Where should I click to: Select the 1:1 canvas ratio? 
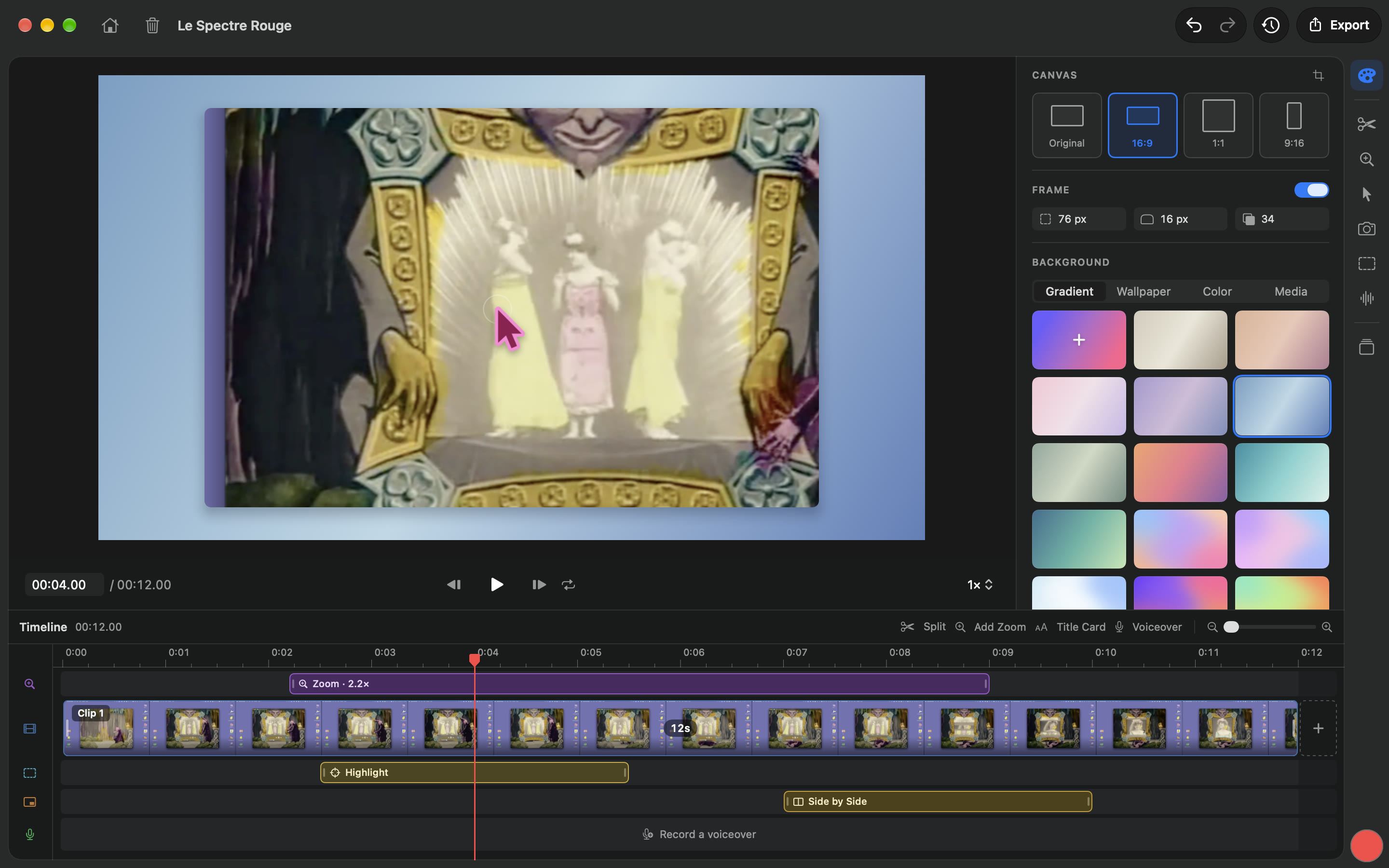[1218, 125]
